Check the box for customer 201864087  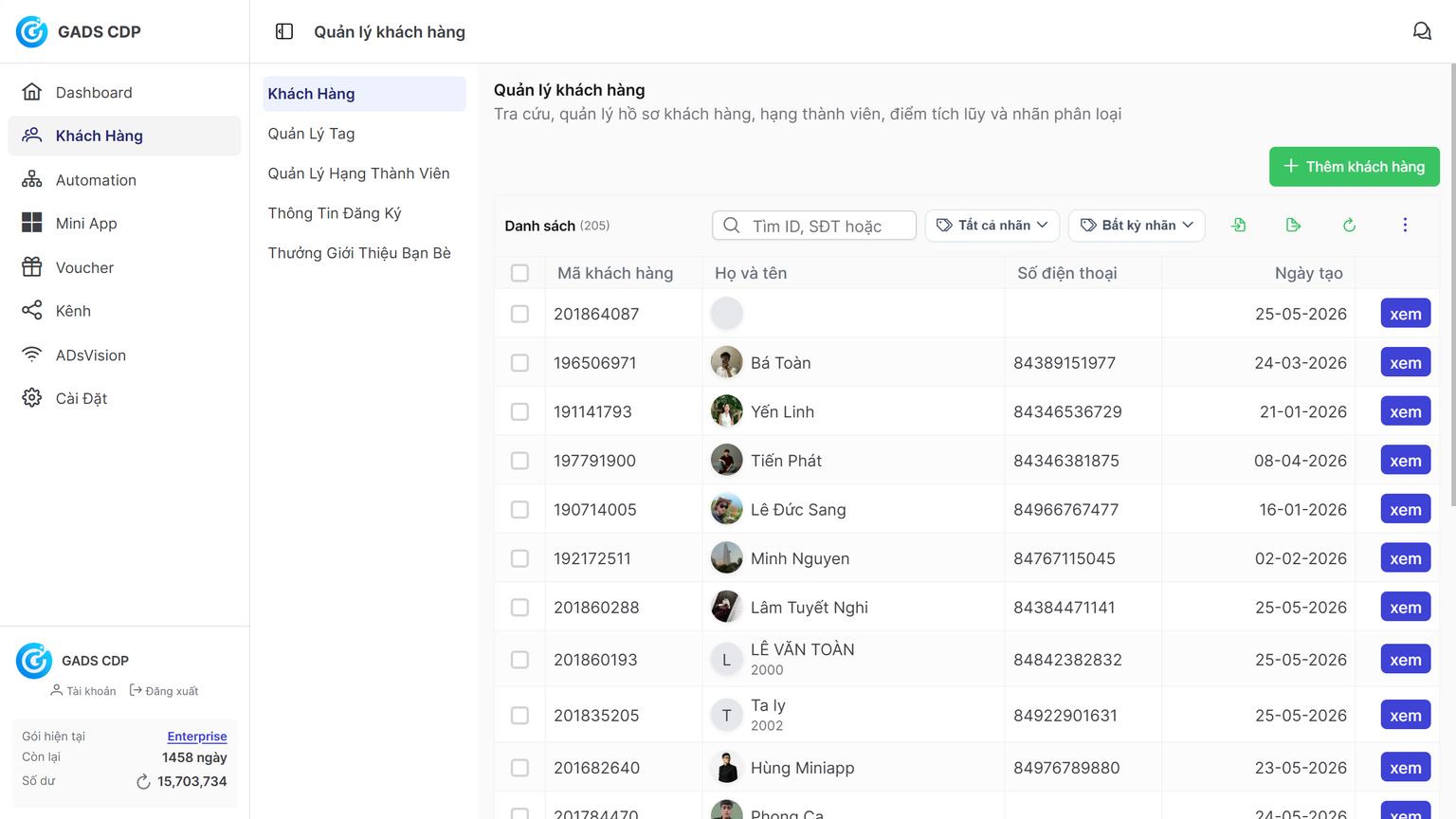[x=519, y=314]
